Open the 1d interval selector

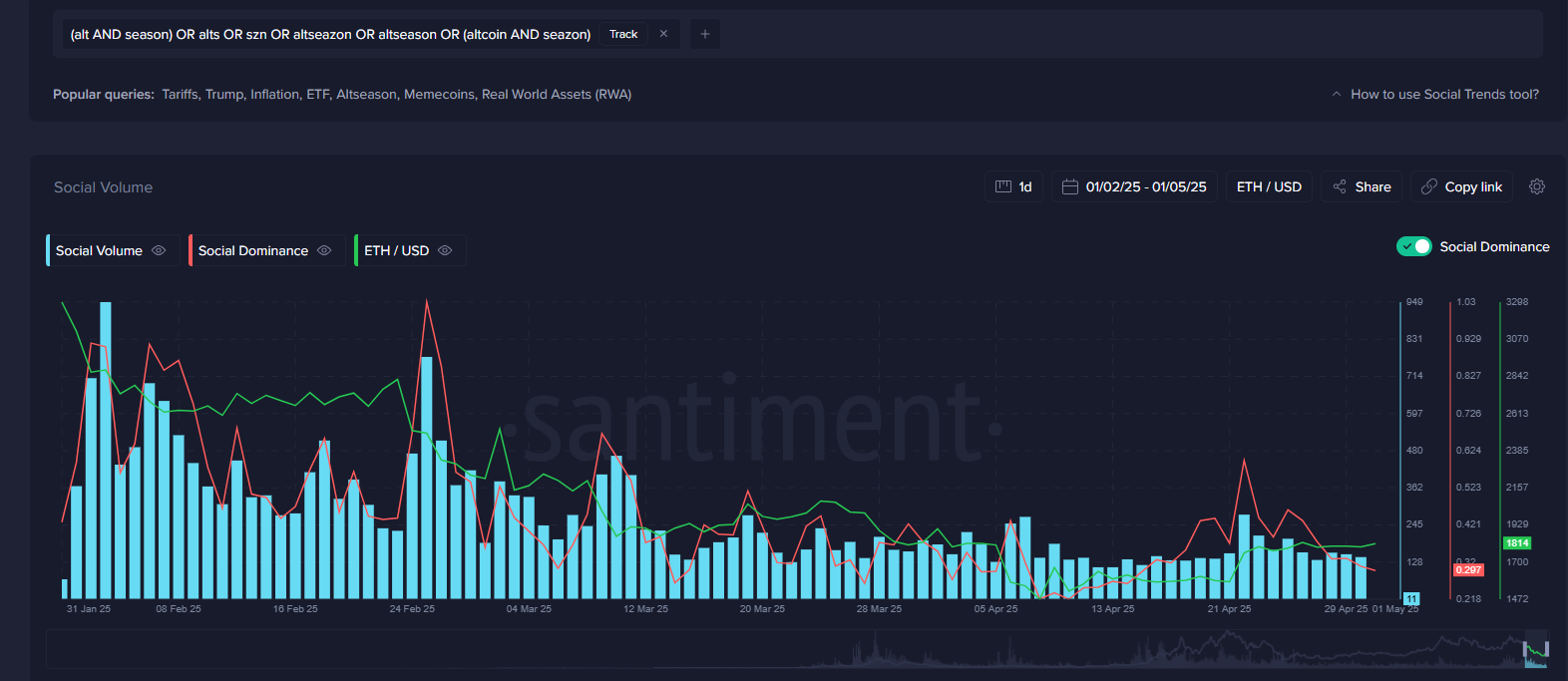pyautogui.click(x=1014, y=186)
